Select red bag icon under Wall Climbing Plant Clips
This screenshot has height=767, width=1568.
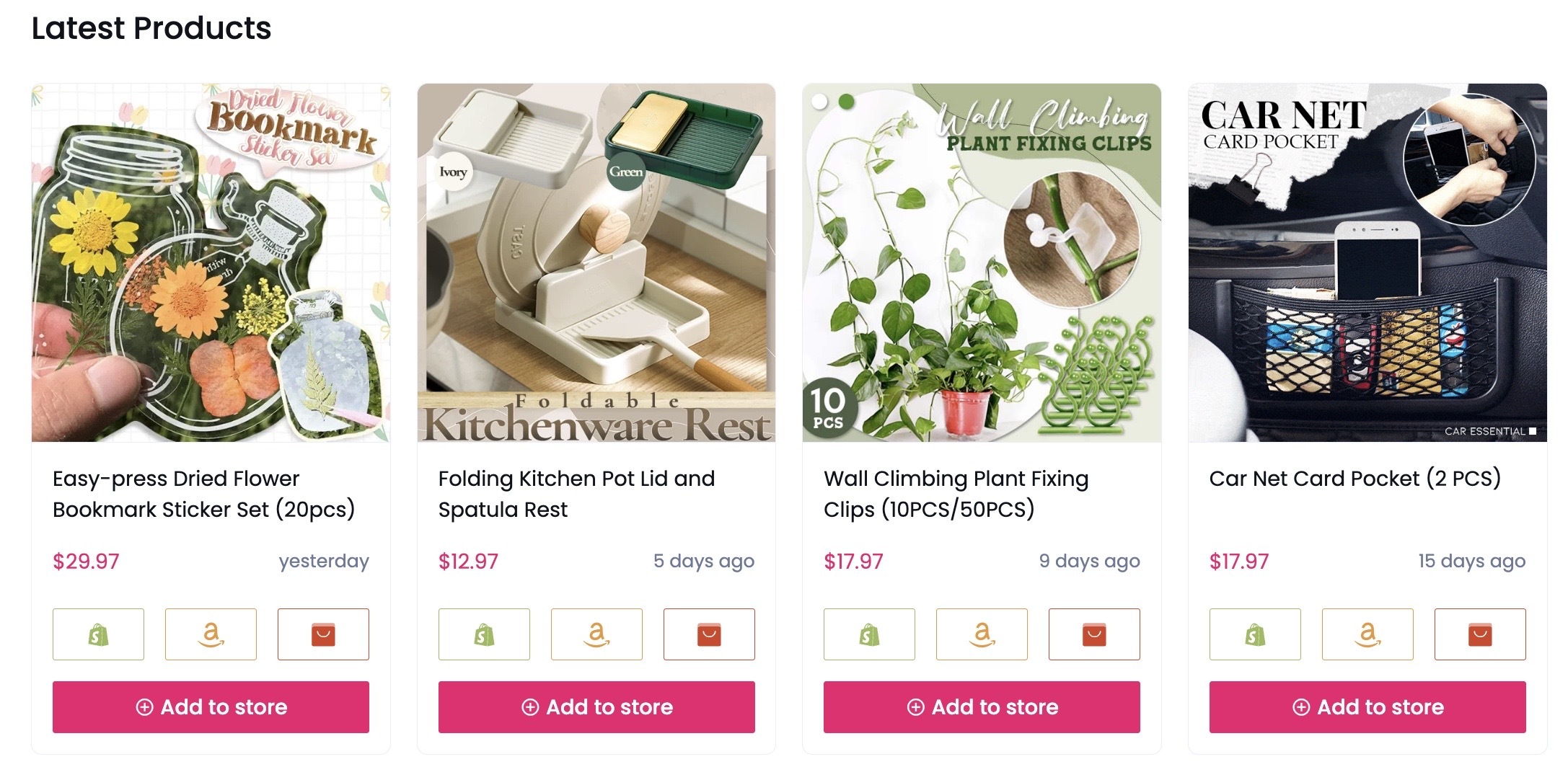point(1094,634)
